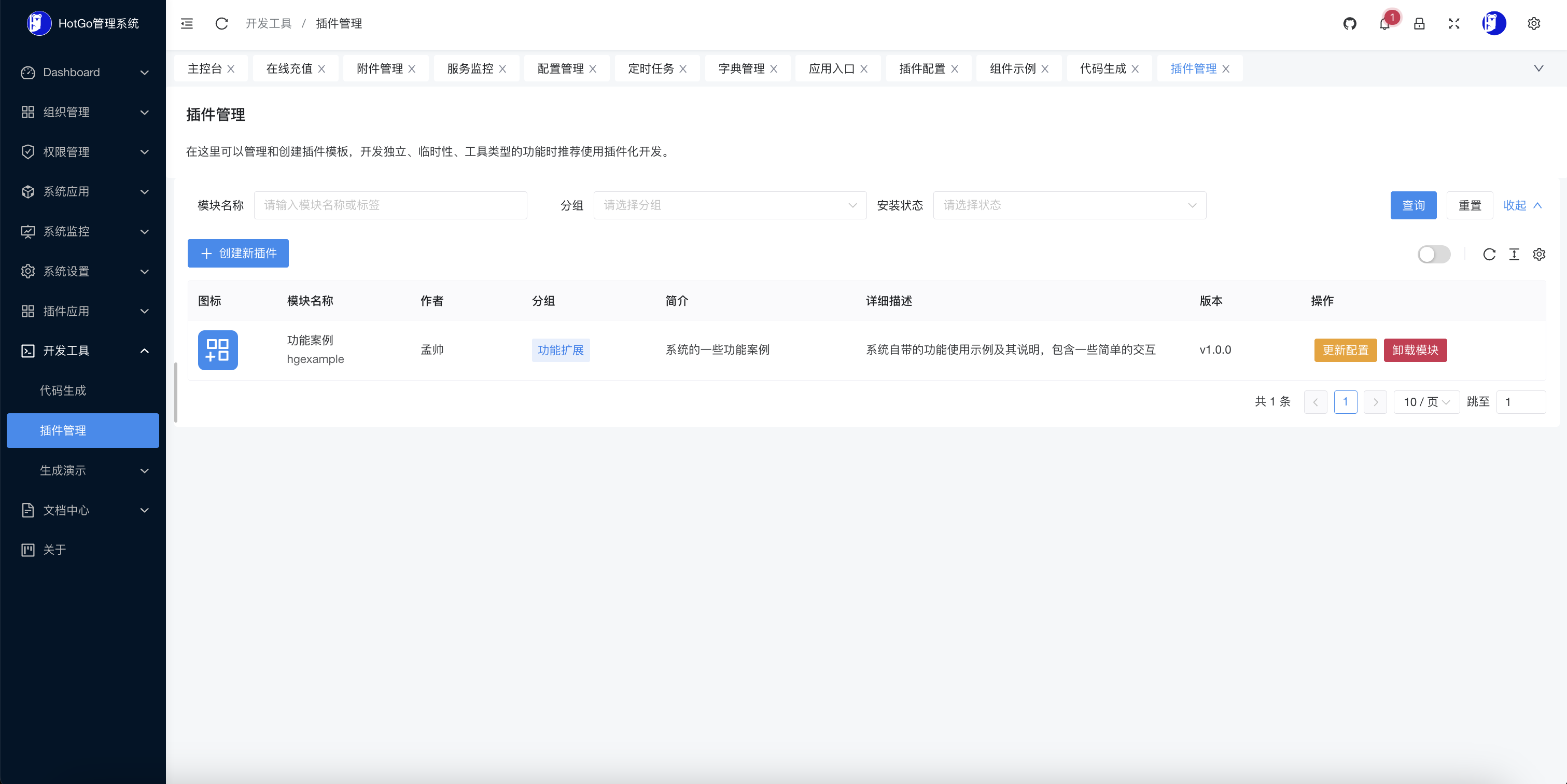1567x784 pixels.
Task: Select 代码生成 in sidebar menu
Action: coord(63,390)
